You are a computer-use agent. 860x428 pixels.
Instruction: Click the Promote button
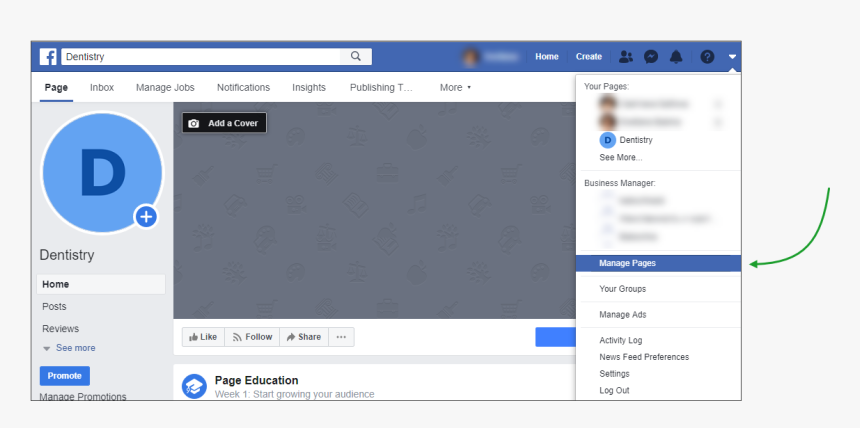click(x=65, y=376)
